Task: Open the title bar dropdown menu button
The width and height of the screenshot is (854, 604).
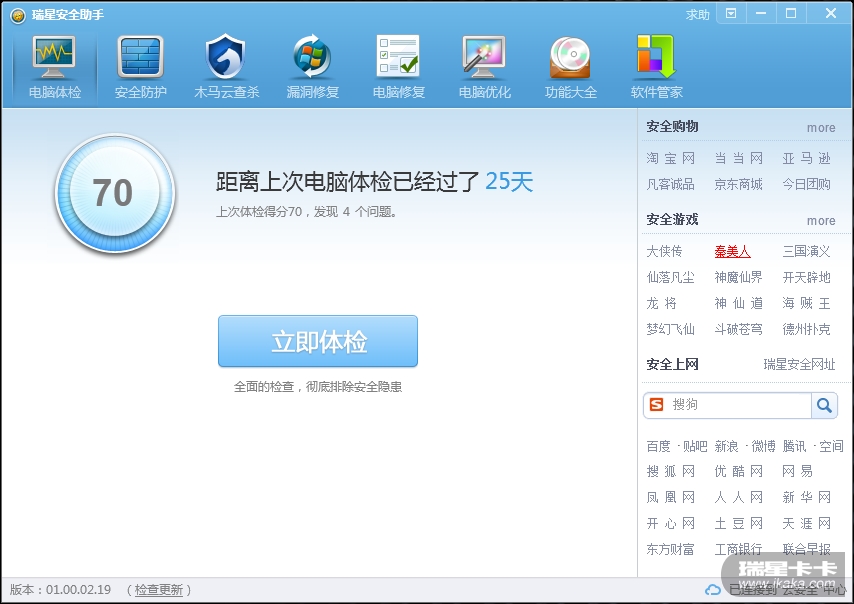Action: (731, 14)
